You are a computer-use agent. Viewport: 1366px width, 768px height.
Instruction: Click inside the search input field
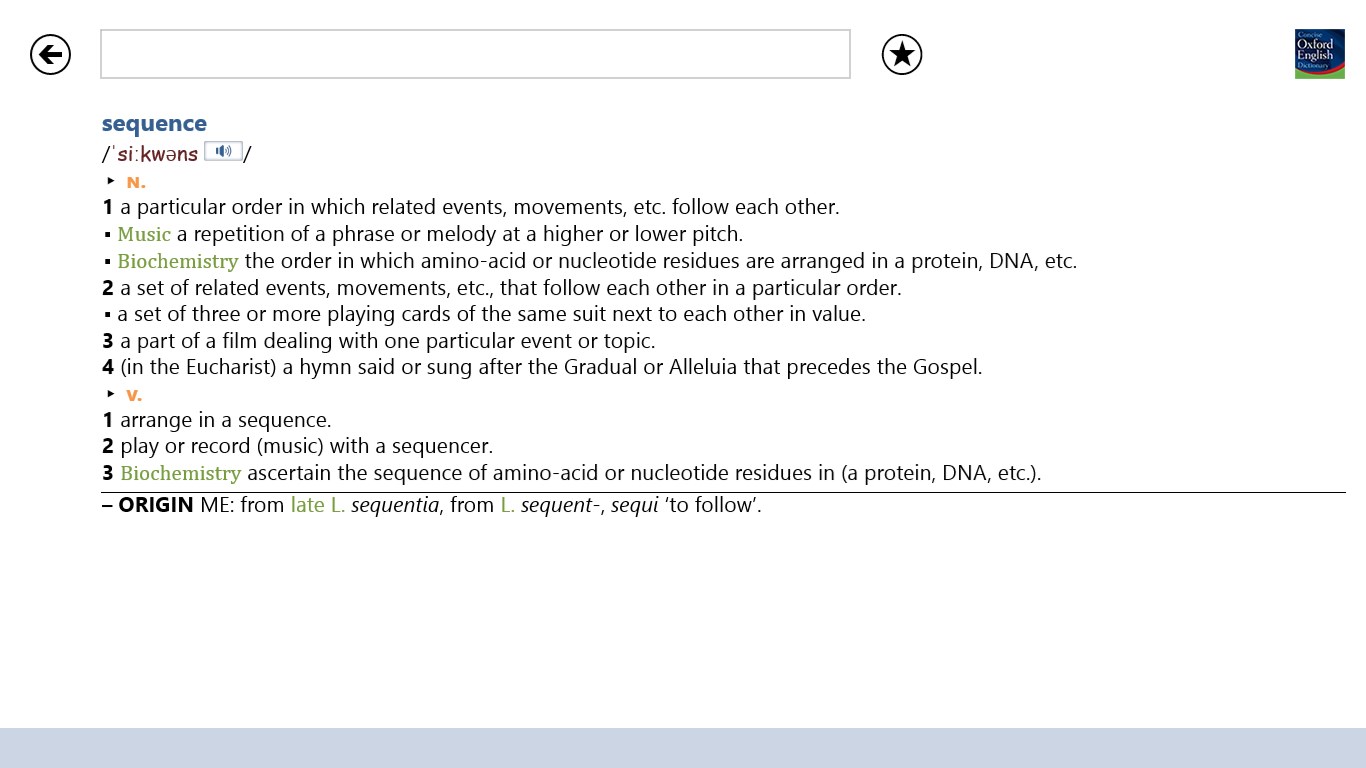click(x=474, y=54)
